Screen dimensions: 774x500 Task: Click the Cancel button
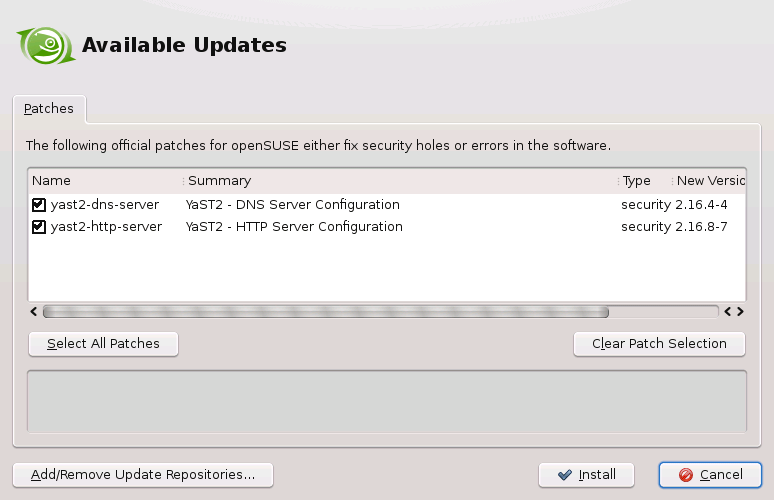[x=710, y=475]
